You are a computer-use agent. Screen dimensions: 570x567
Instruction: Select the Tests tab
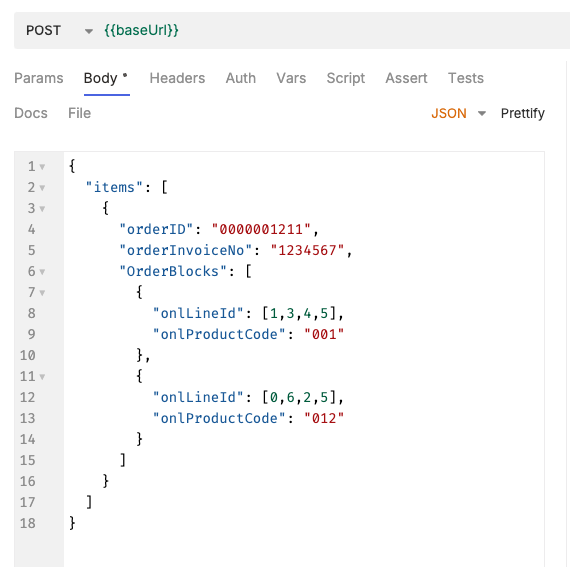tap(466, 78)
